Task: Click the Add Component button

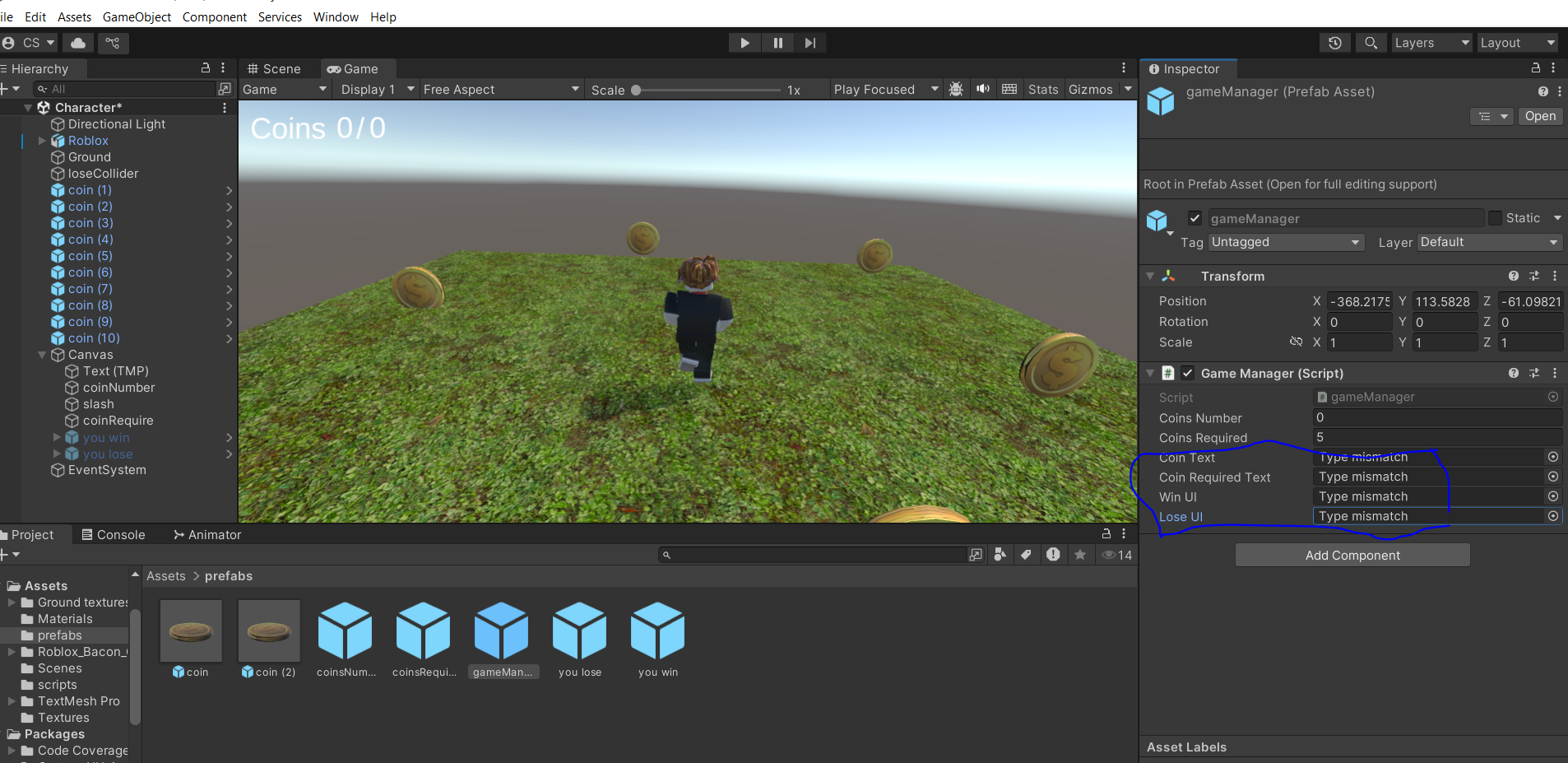Action: pyautogui.click(x=1352, y=555)
